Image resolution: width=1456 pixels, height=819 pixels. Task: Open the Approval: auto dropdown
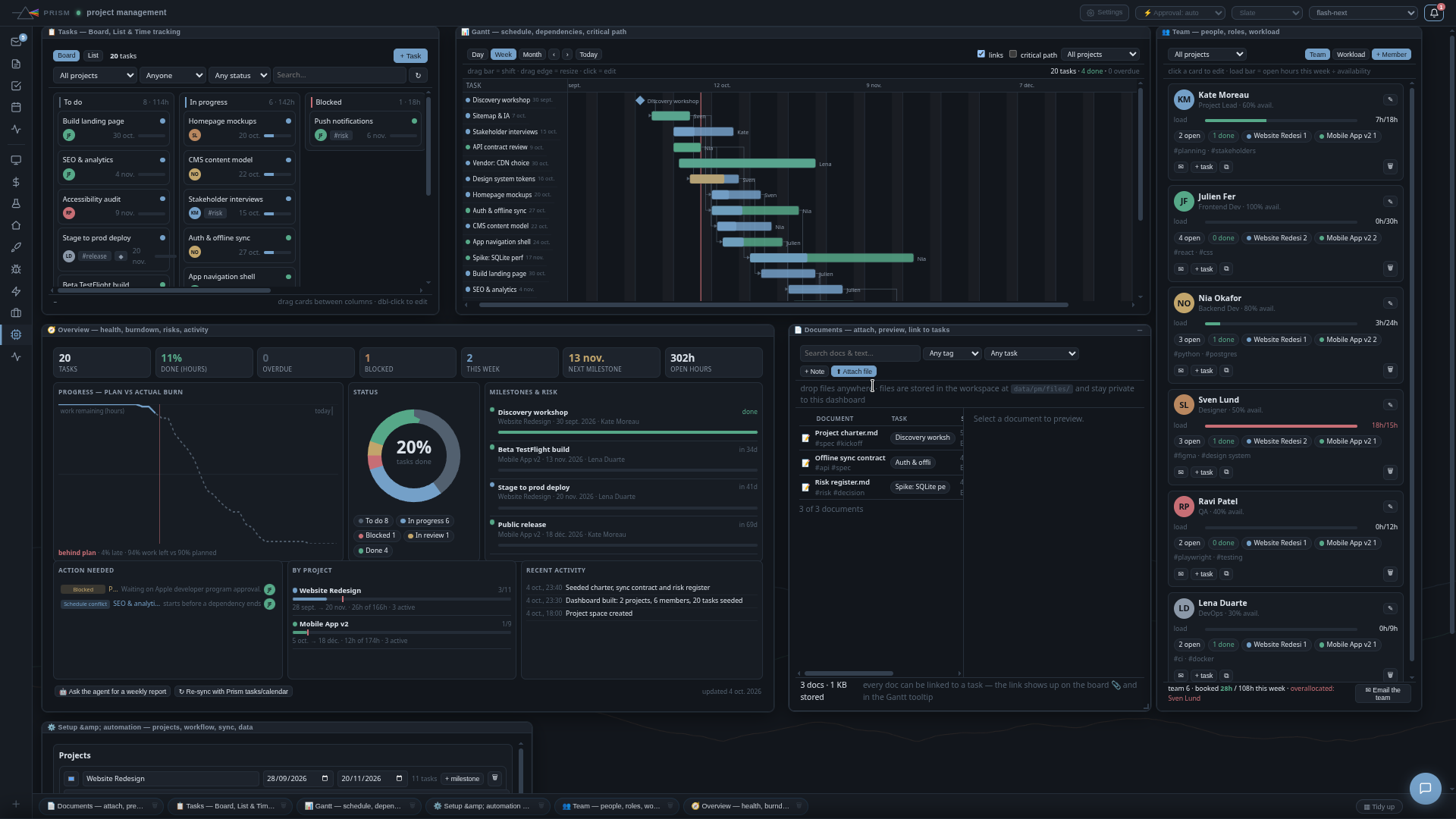click(1180, 13)
